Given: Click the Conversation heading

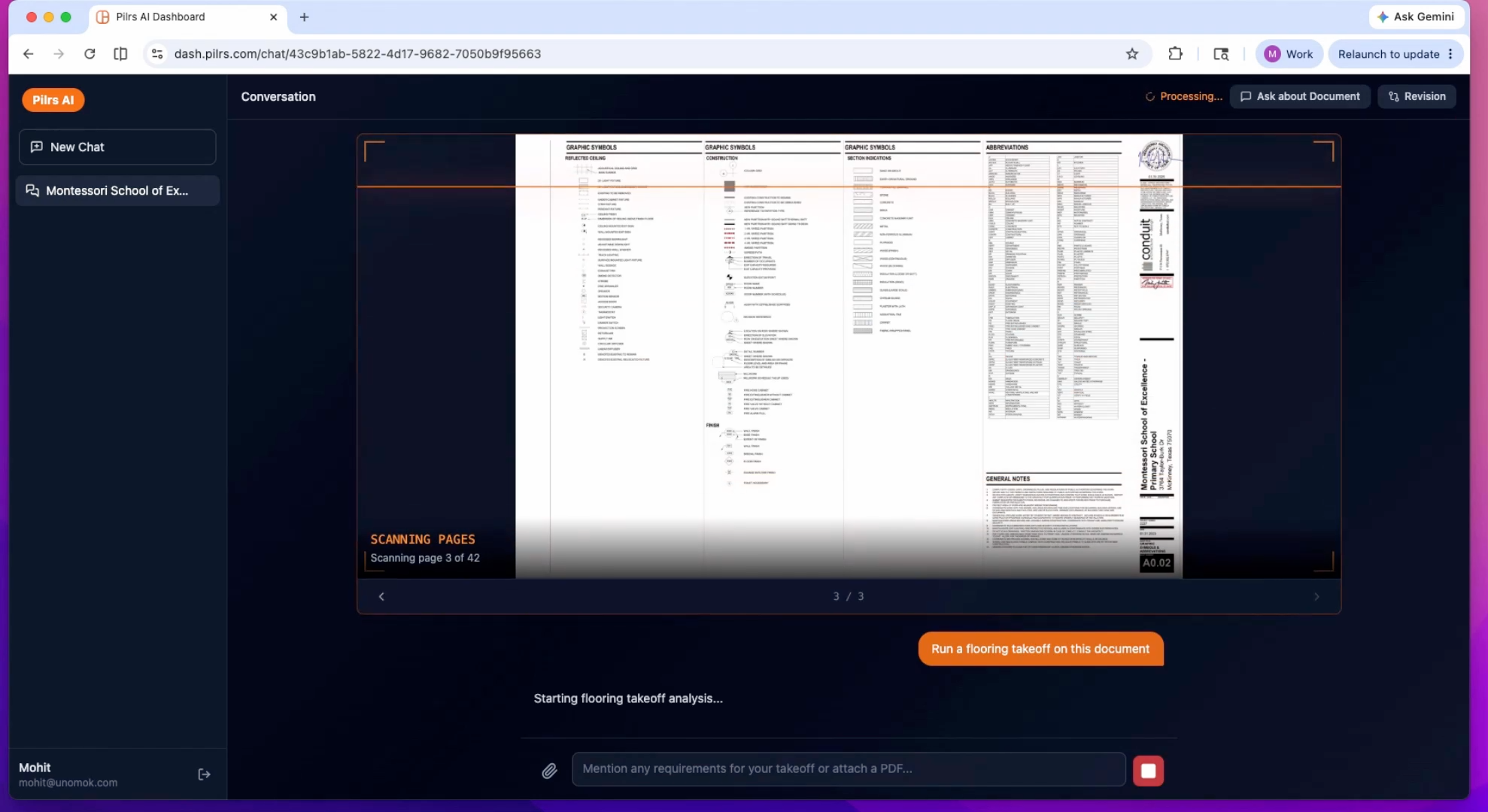Looking at the screenshot, I should click(x=278, y=96).
